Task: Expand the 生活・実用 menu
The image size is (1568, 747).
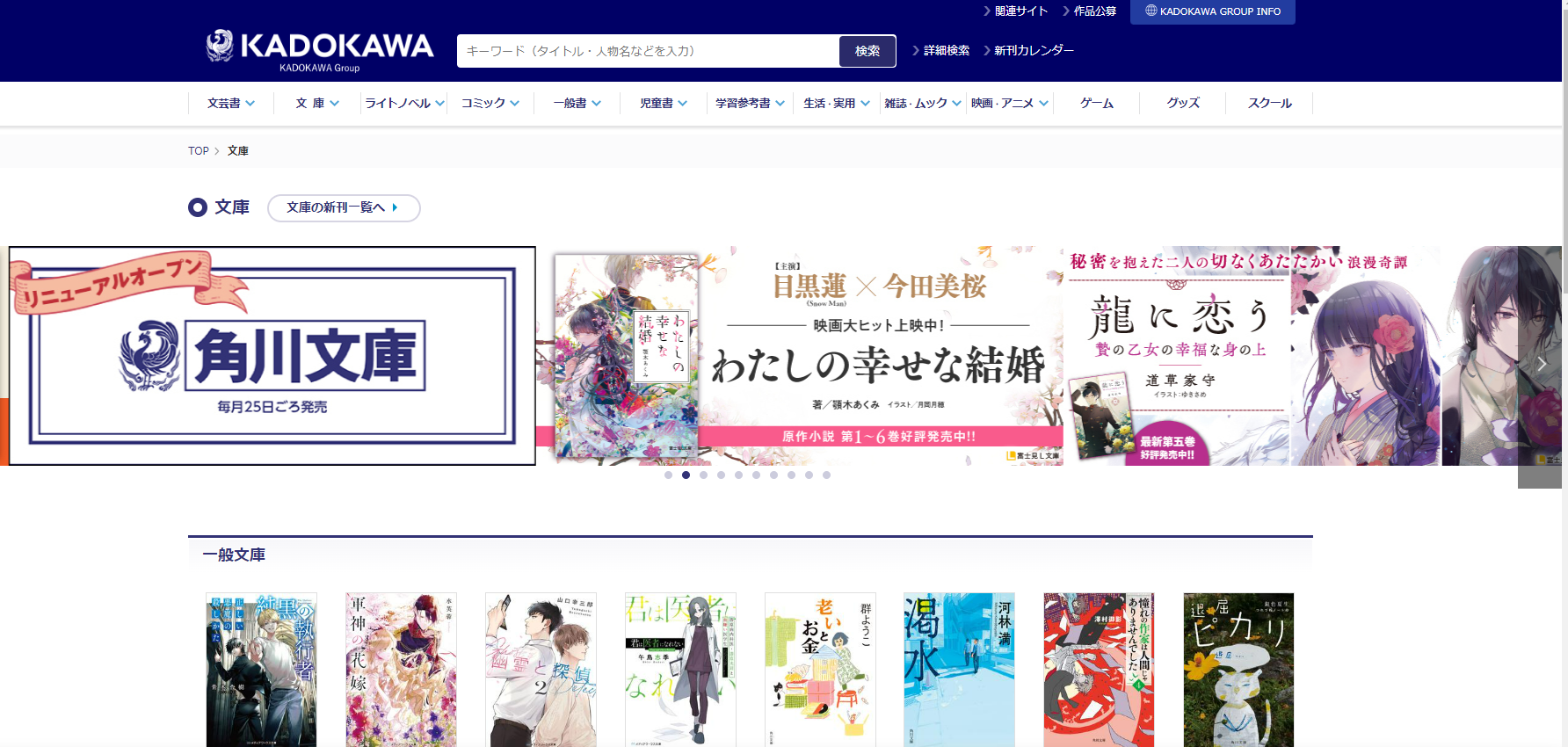Action: click(x=837, y=103)
